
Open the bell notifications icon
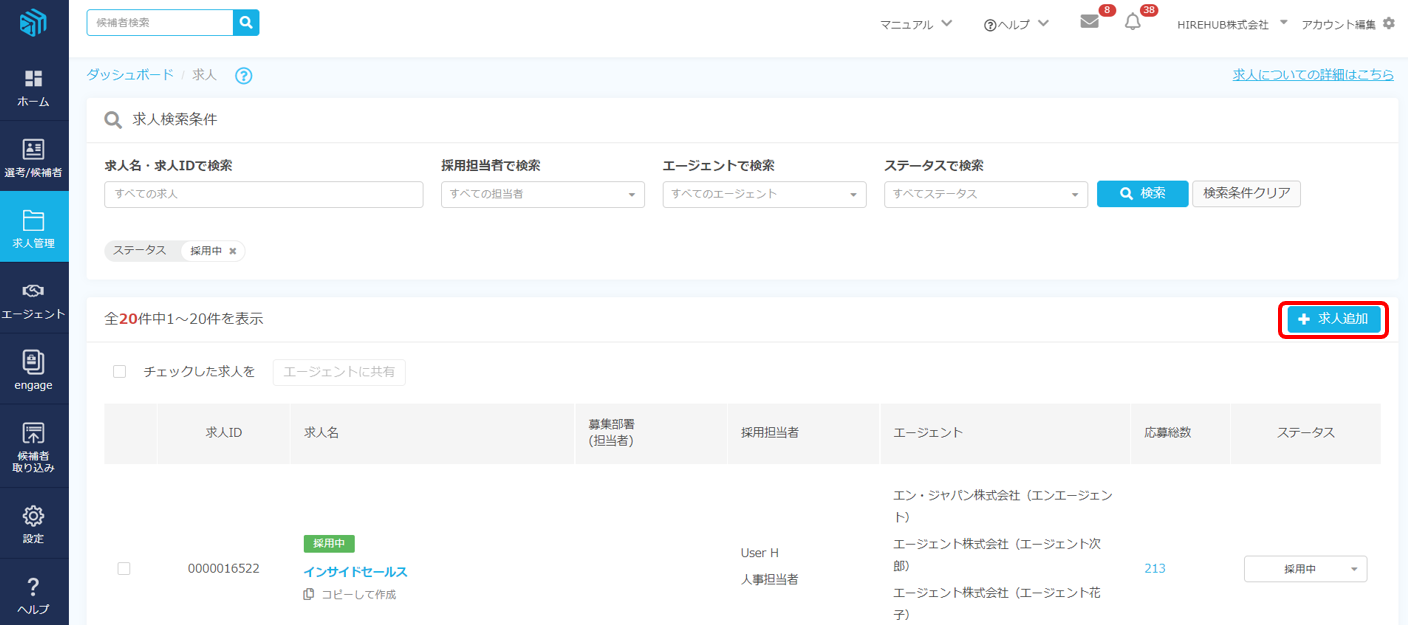coord(1132,22)
